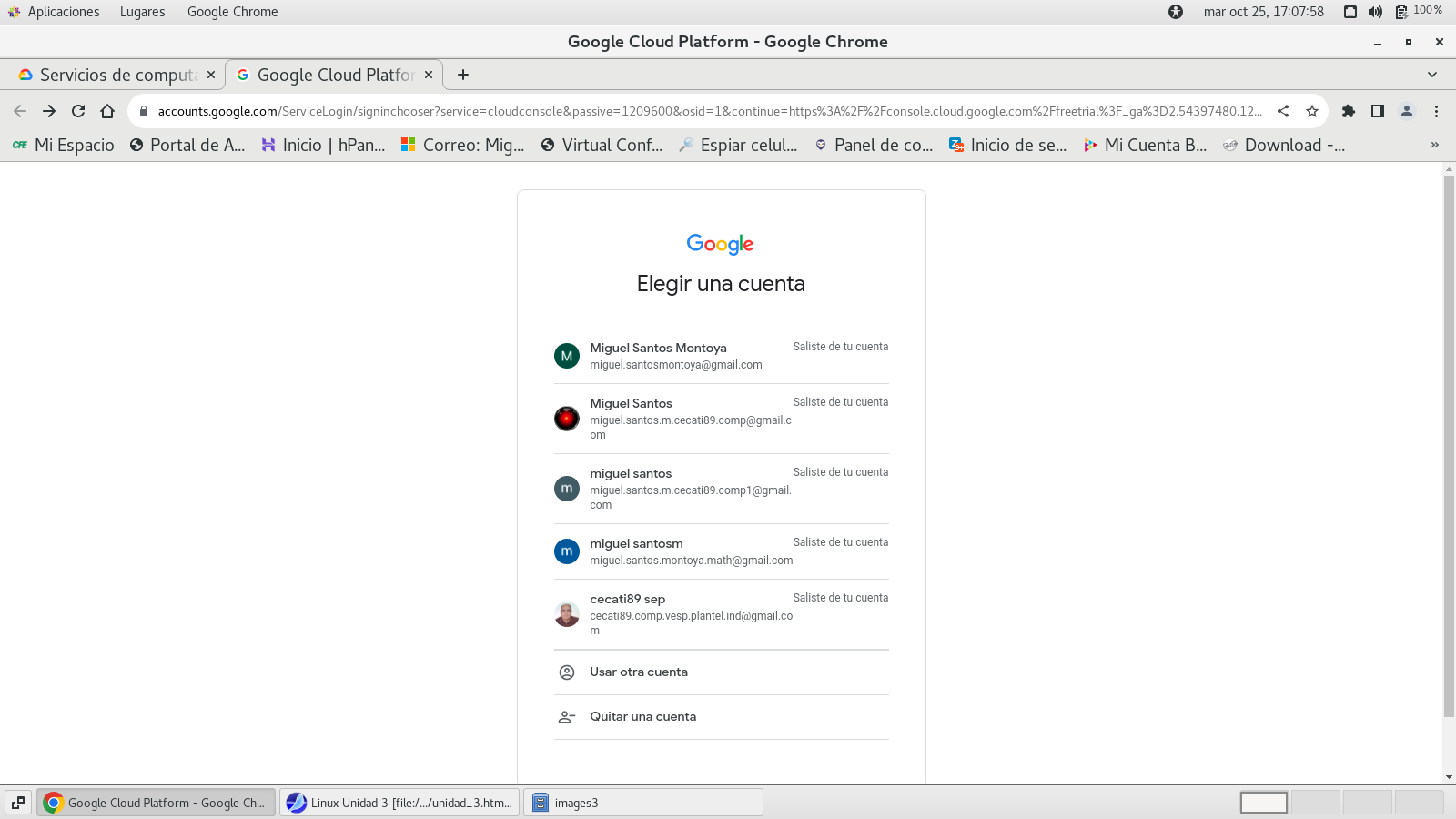Click the address bar URL field
Screen dimensions: 1456x819
point(710,111)
